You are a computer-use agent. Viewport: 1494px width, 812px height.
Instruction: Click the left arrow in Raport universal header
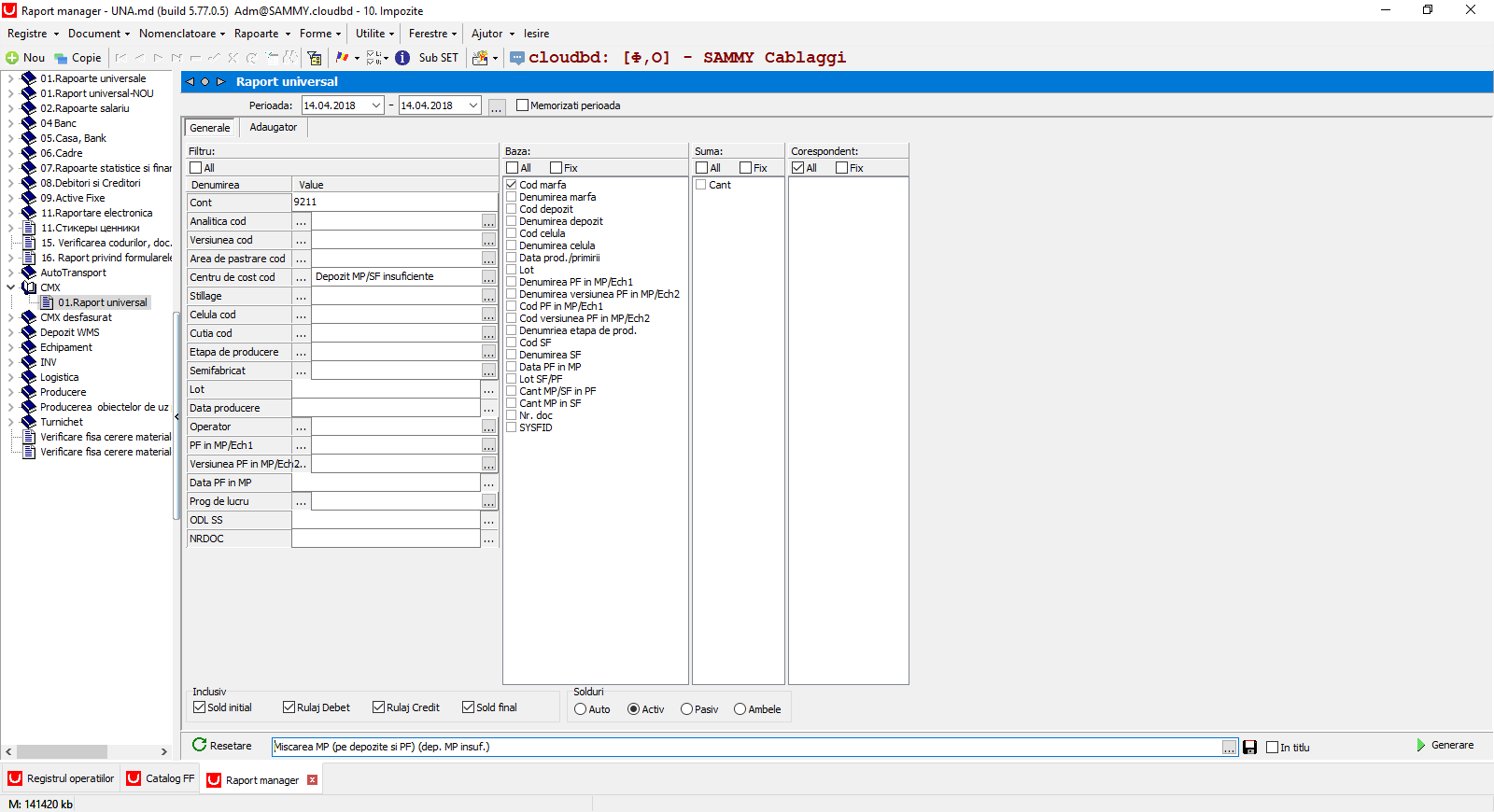[x=190, y=82]
